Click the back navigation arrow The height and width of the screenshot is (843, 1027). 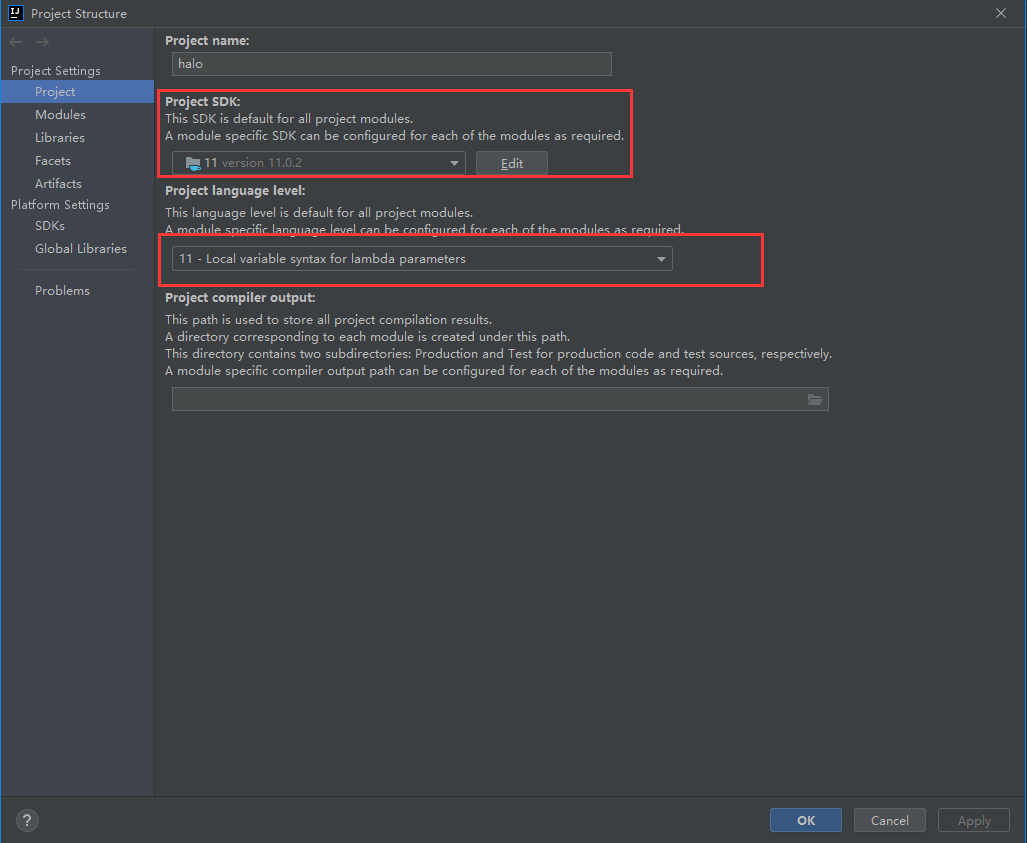click(16, 42)
